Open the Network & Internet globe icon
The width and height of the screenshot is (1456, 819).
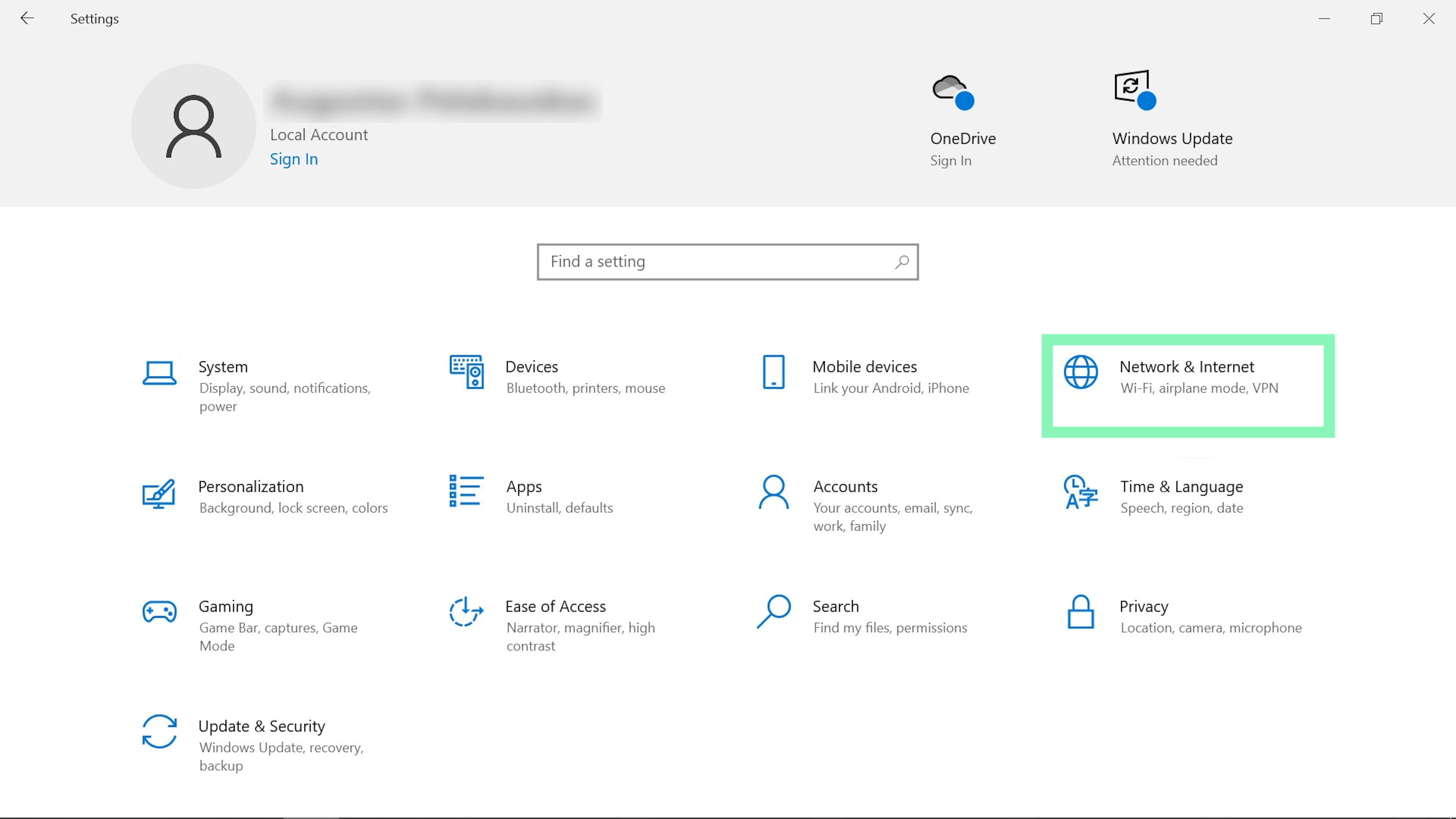coord(1081,372)
